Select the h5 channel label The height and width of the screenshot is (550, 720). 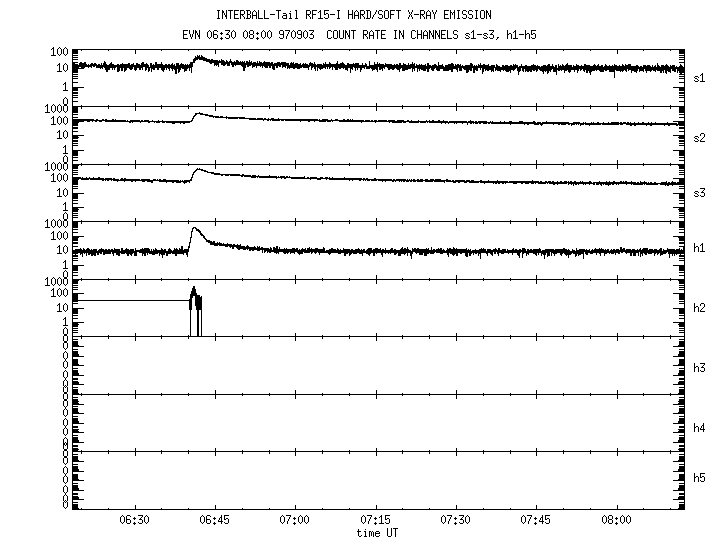(x=699, y=478)
